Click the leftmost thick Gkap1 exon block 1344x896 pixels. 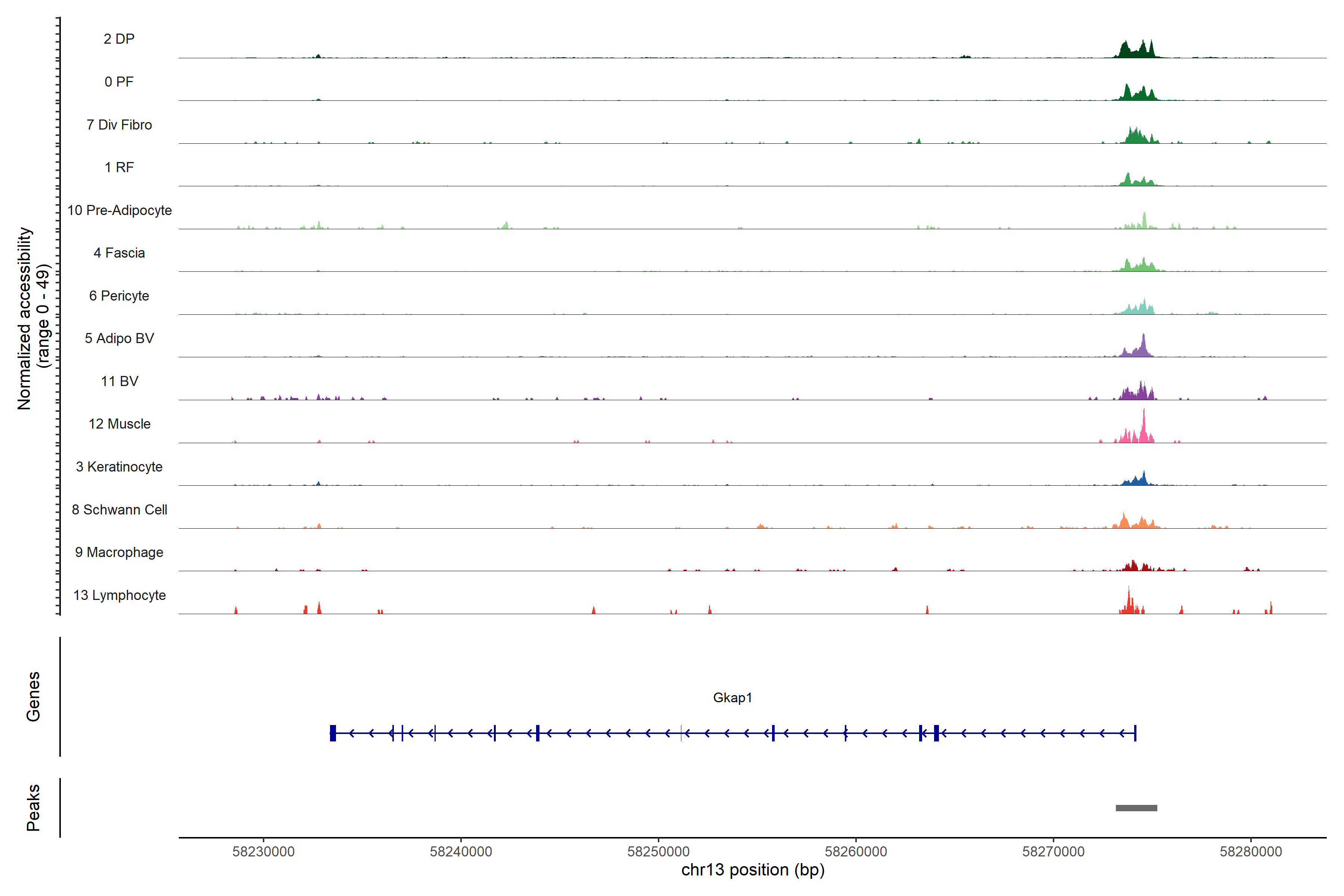333,732
